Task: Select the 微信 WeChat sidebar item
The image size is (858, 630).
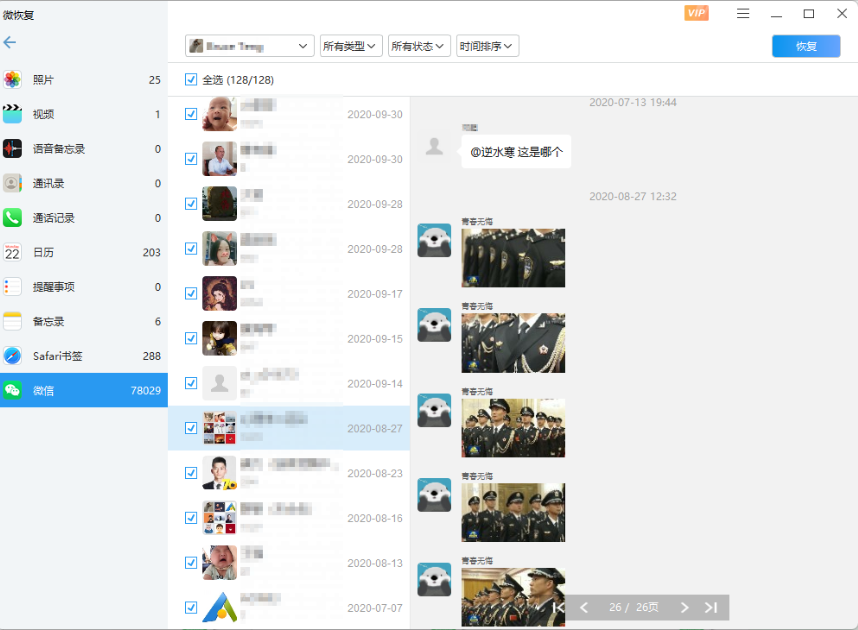Action: point(83,390)
